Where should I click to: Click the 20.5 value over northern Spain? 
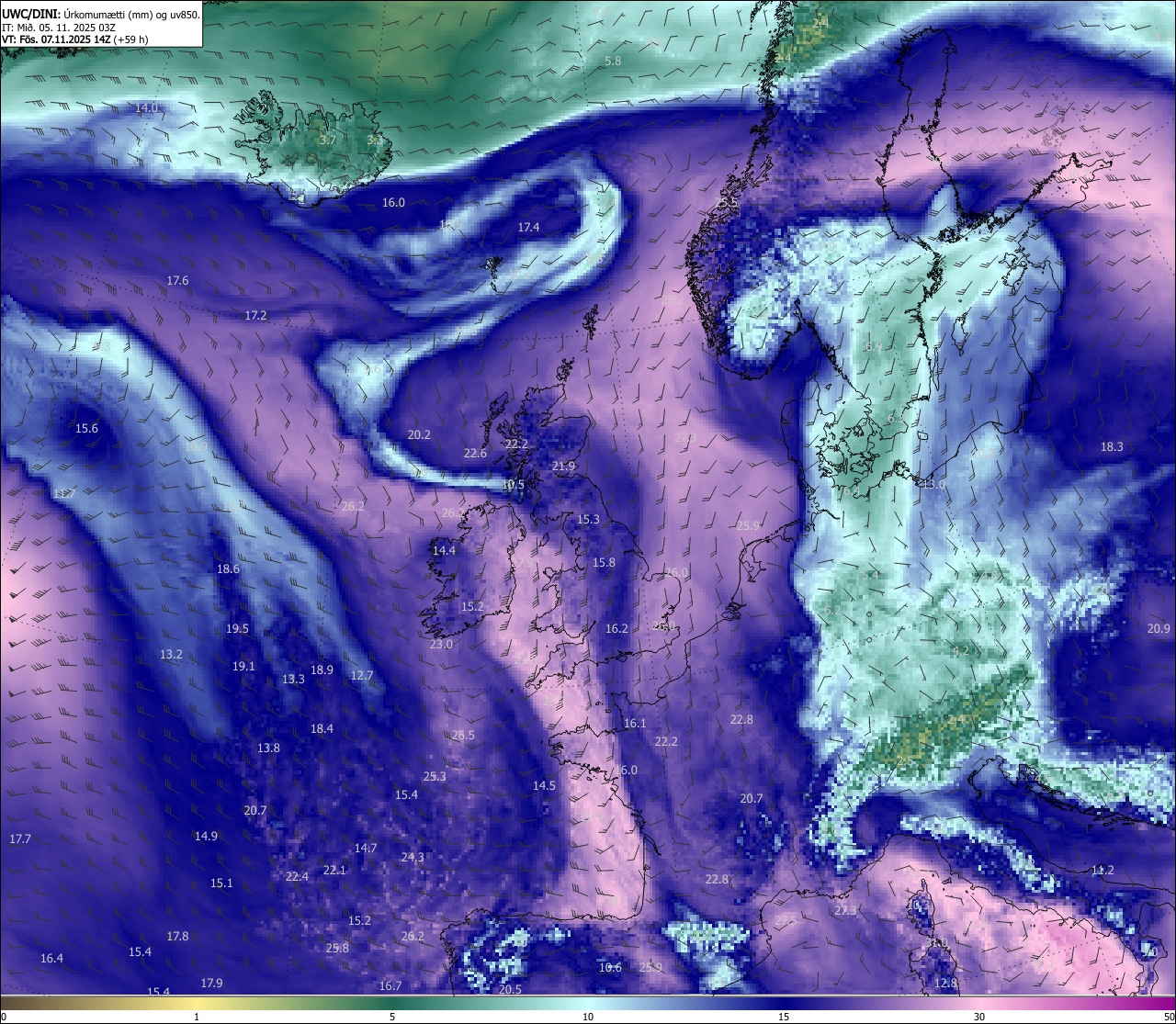coord(510,990)
